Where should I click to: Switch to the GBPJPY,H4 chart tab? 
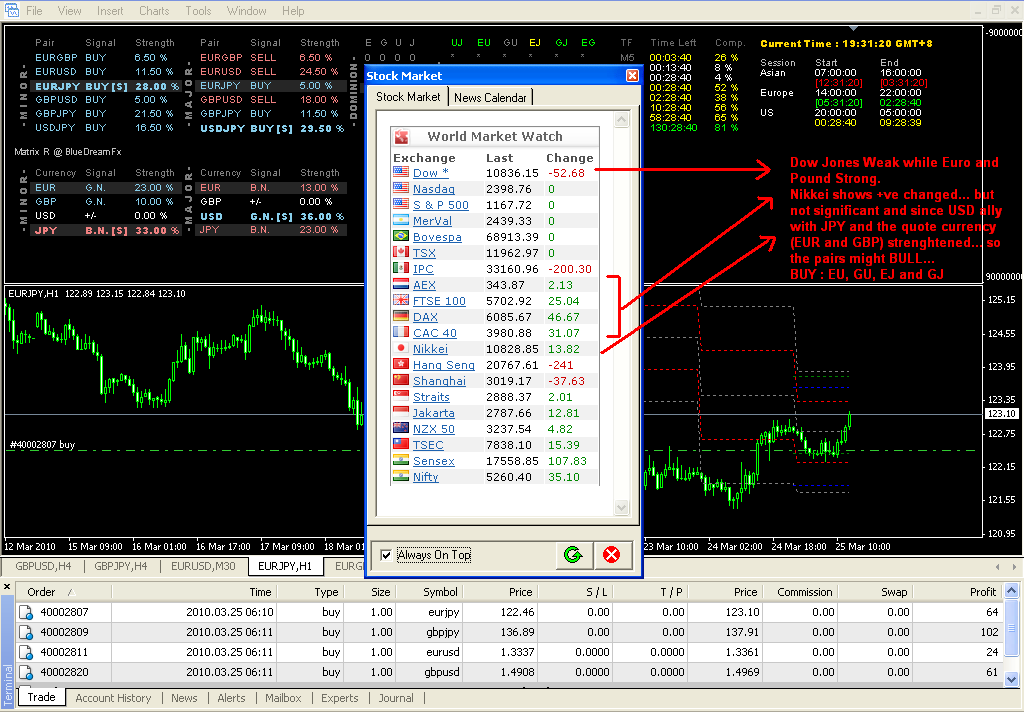(x=121, y=566)
